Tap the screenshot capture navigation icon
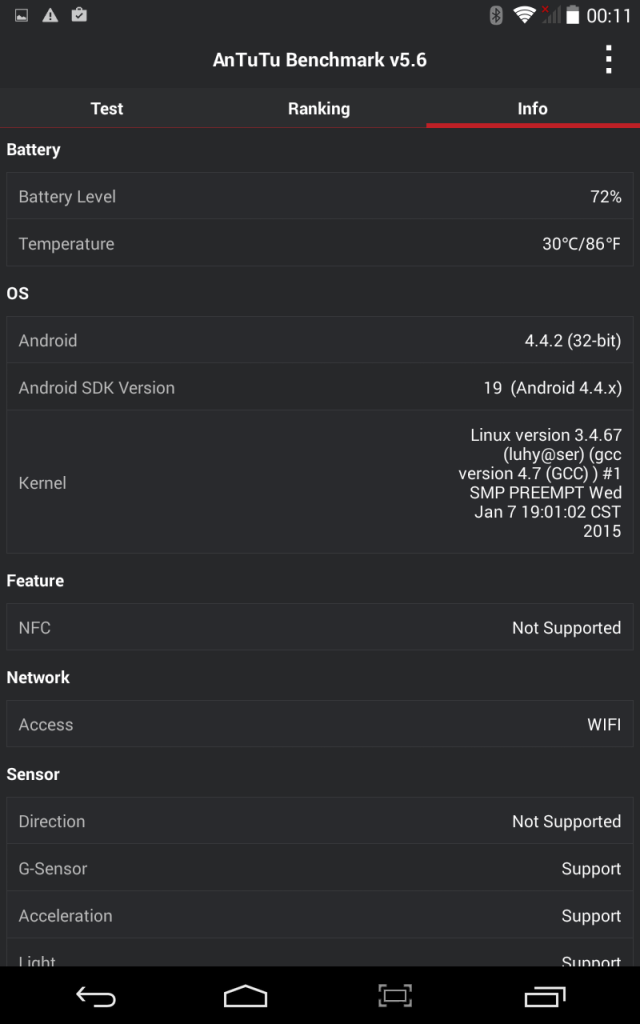The height and width of the screenshot is (1024, 640). coord(395,996)
